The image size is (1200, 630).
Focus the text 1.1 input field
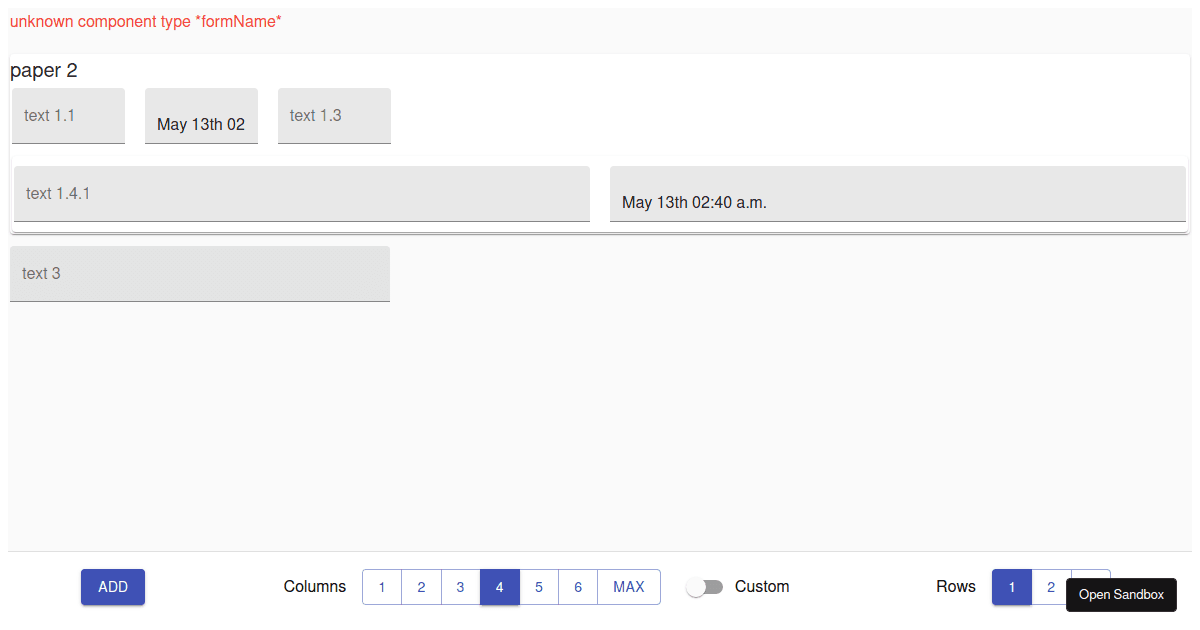pyautogui.click(x=68, y=116)
